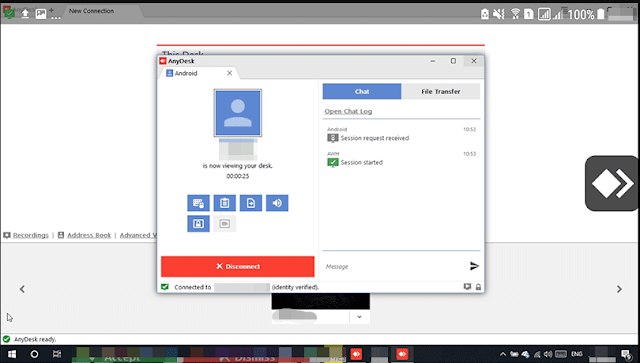Click the image icon in top bar

pyautogui.click(x=40, y=14)
